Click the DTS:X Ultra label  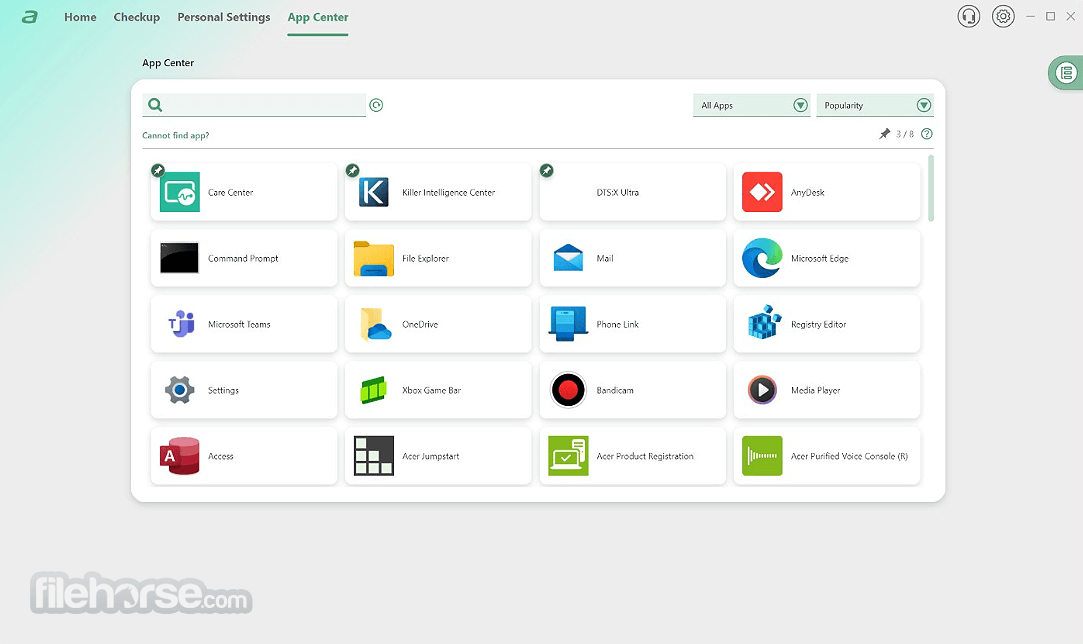tap(617, 193)
